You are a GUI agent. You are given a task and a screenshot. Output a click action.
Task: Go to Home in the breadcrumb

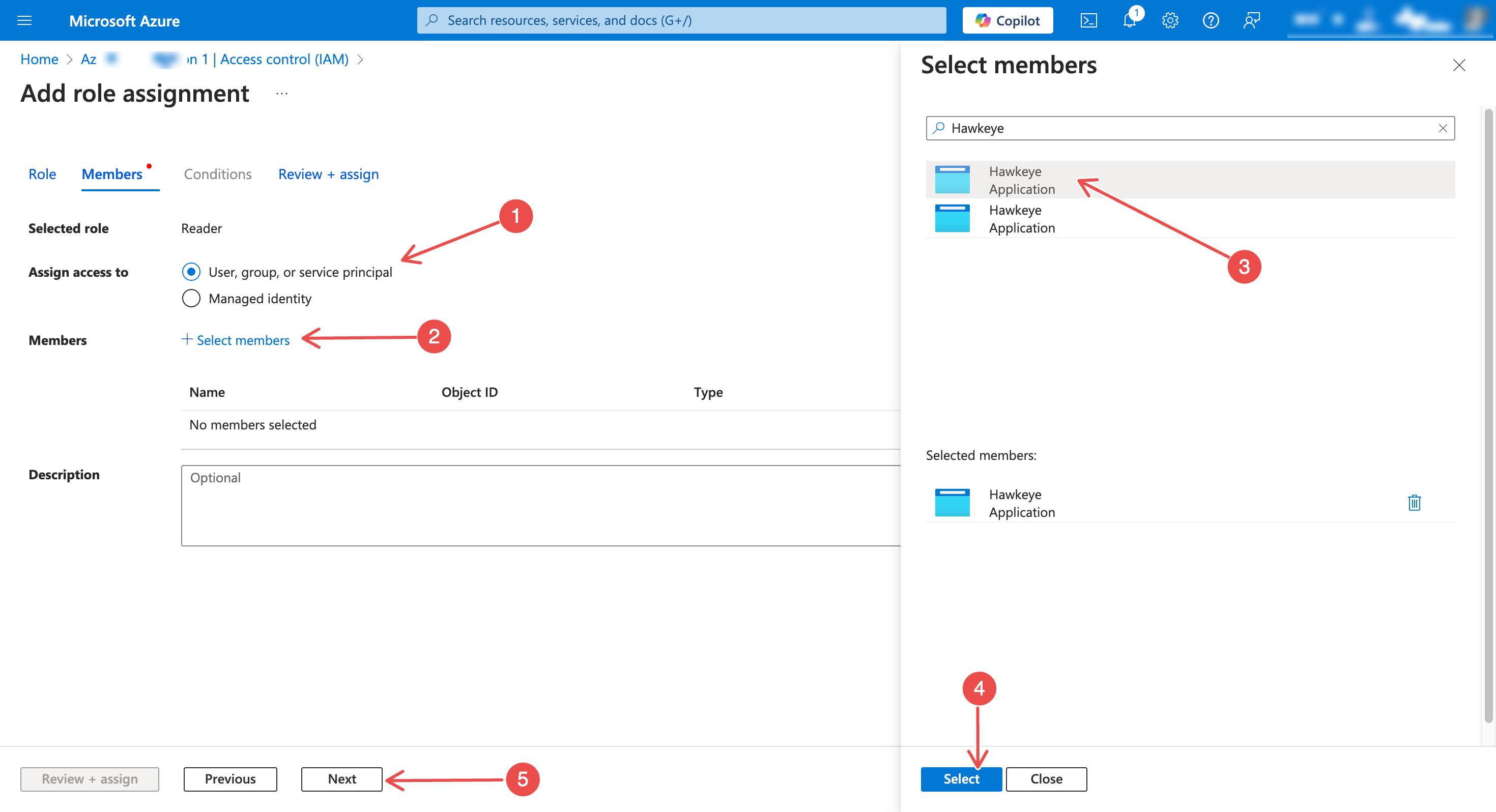click(39, 59)
